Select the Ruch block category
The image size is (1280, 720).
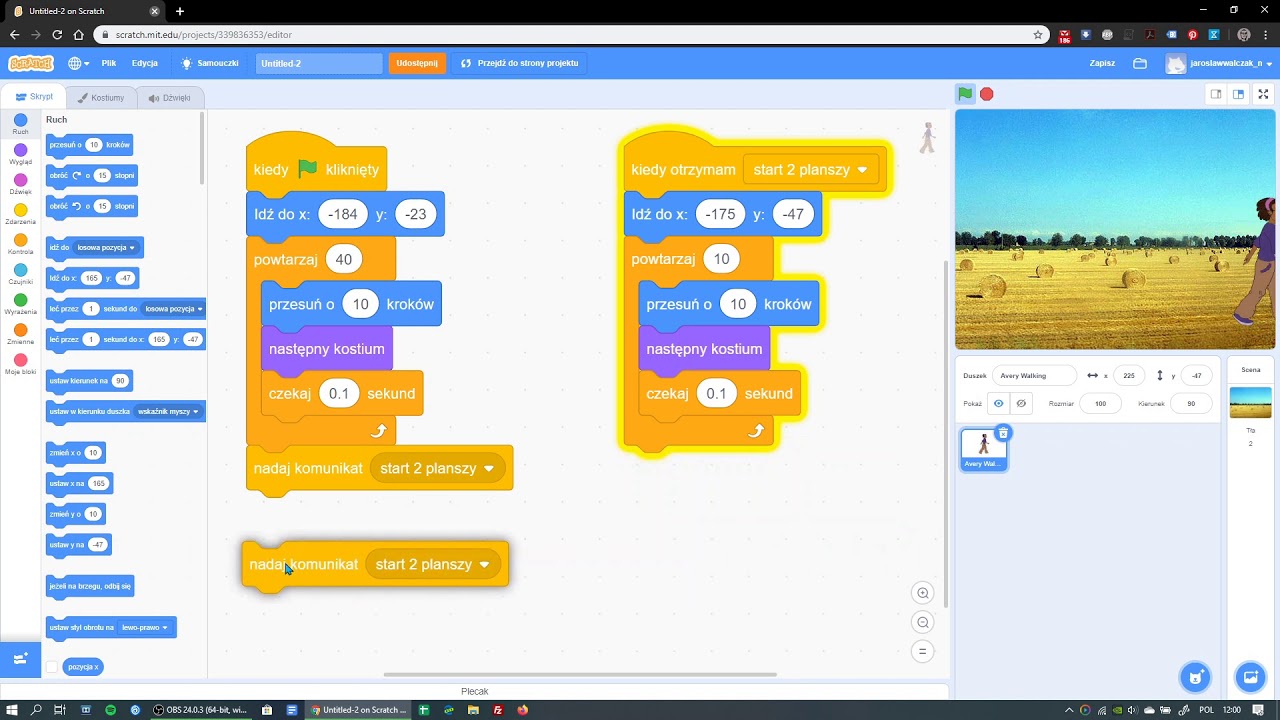(x=20, y=125)
